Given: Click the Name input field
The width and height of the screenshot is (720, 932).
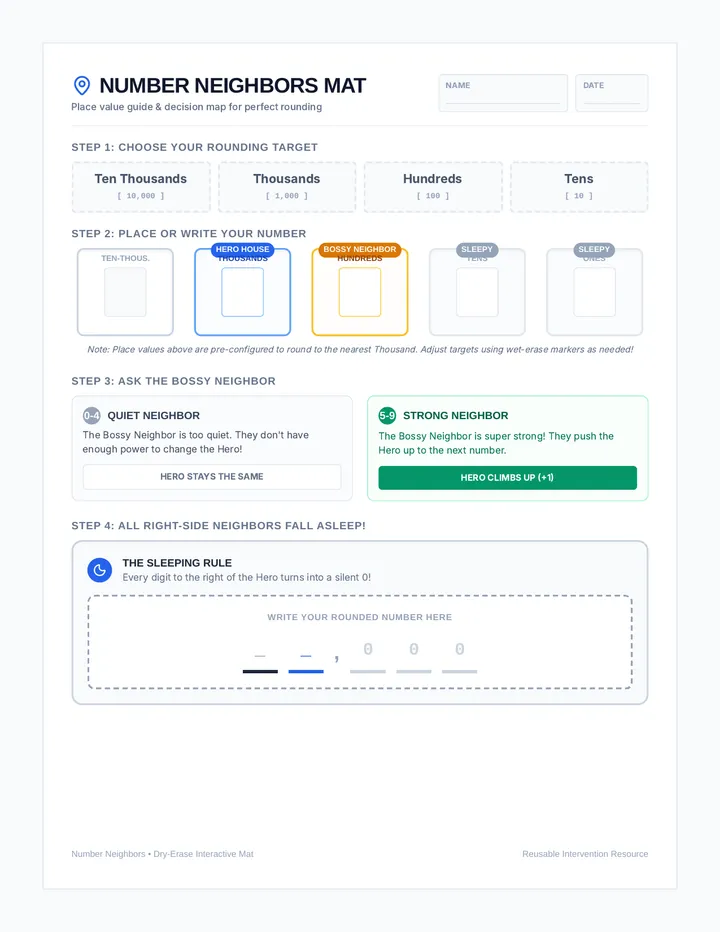Looking at the screenshot, I should coord(503,93).
